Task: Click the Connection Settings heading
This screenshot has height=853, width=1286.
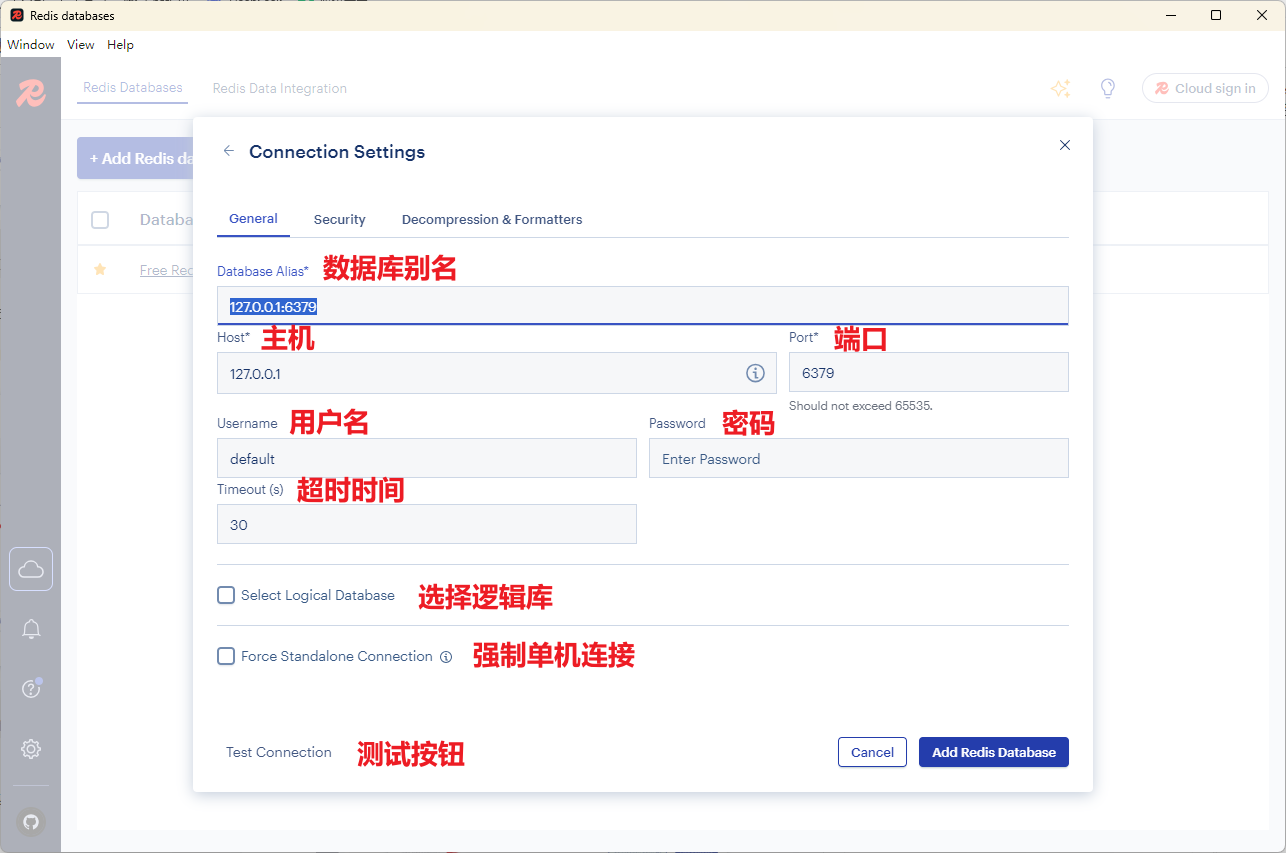Action: point(337,152)
